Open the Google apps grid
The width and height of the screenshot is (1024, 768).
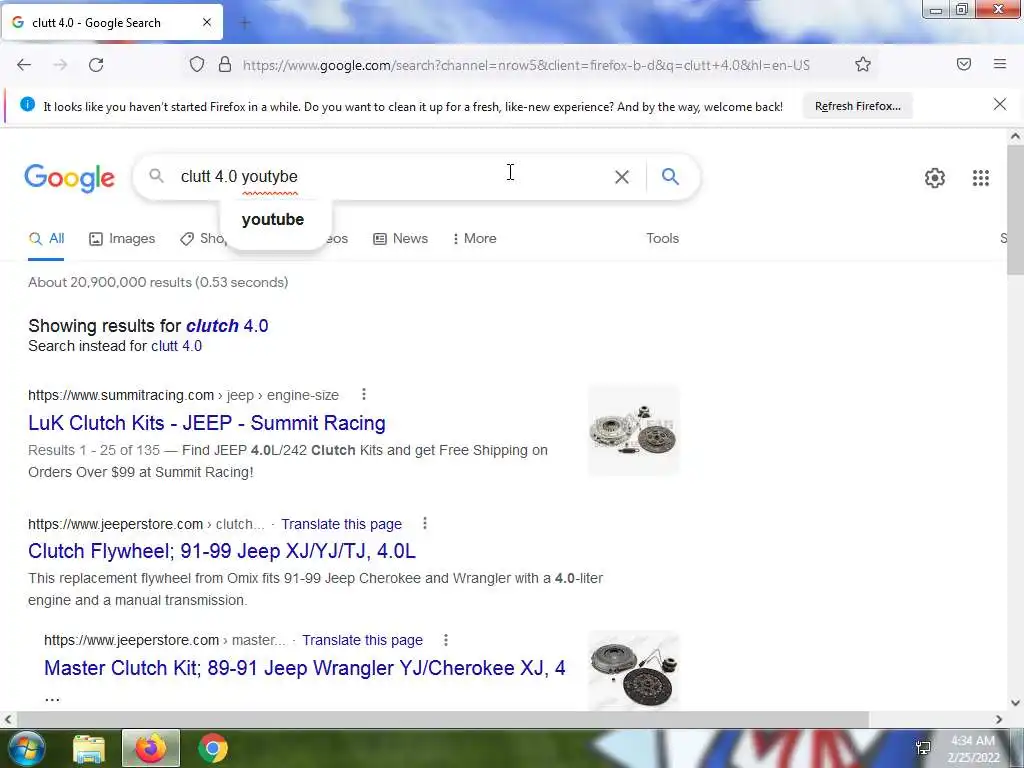click(980, 178)
